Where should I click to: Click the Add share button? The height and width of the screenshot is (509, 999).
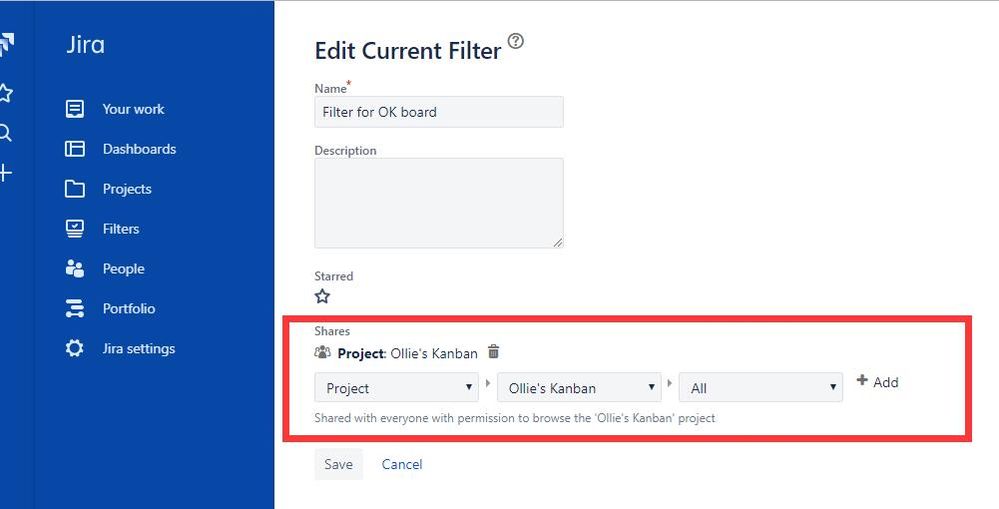tap(877, 382)
